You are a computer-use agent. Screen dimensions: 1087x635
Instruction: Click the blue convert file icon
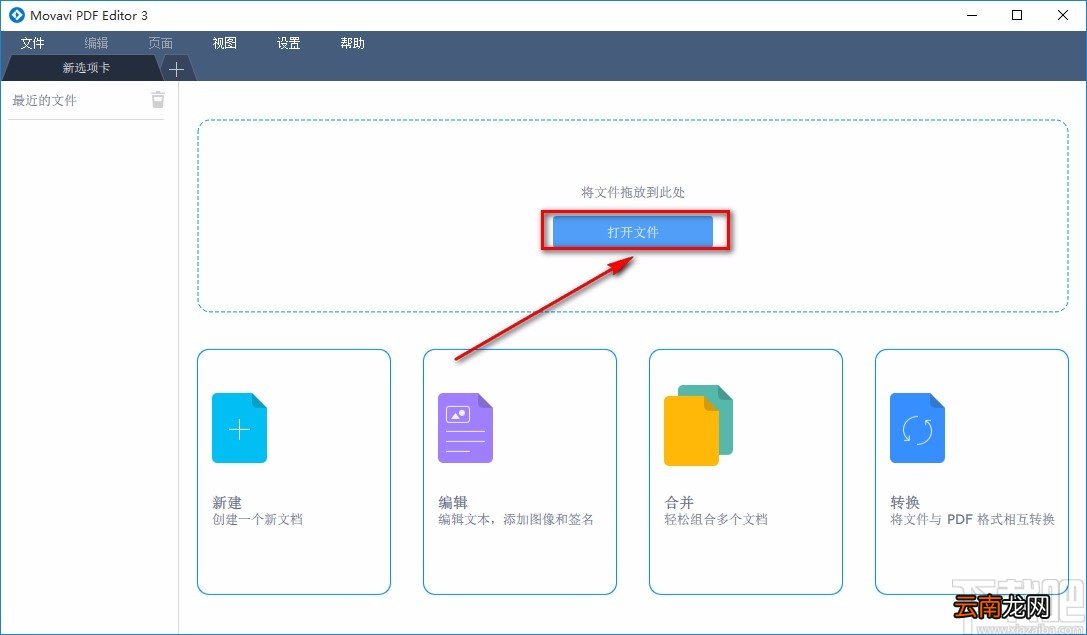(917, 428)
